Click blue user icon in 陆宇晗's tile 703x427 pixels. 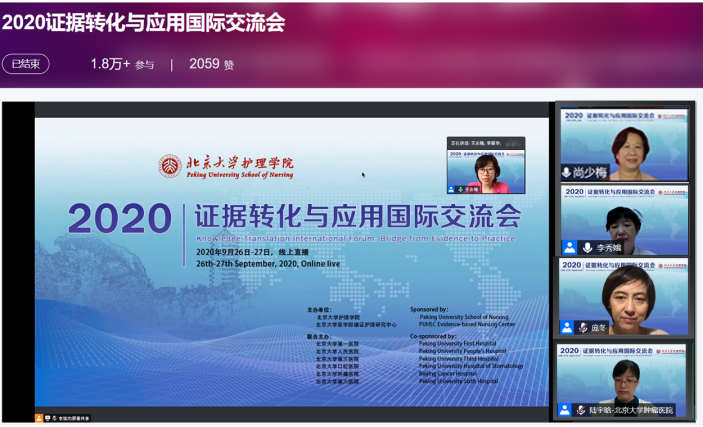564,410
